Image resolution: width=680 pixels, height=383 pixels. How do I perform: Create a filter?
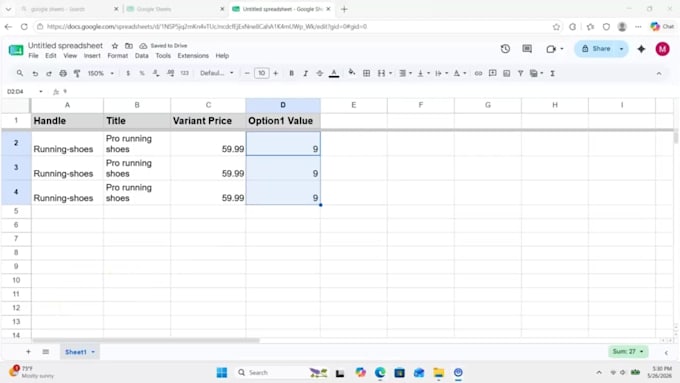520,73
